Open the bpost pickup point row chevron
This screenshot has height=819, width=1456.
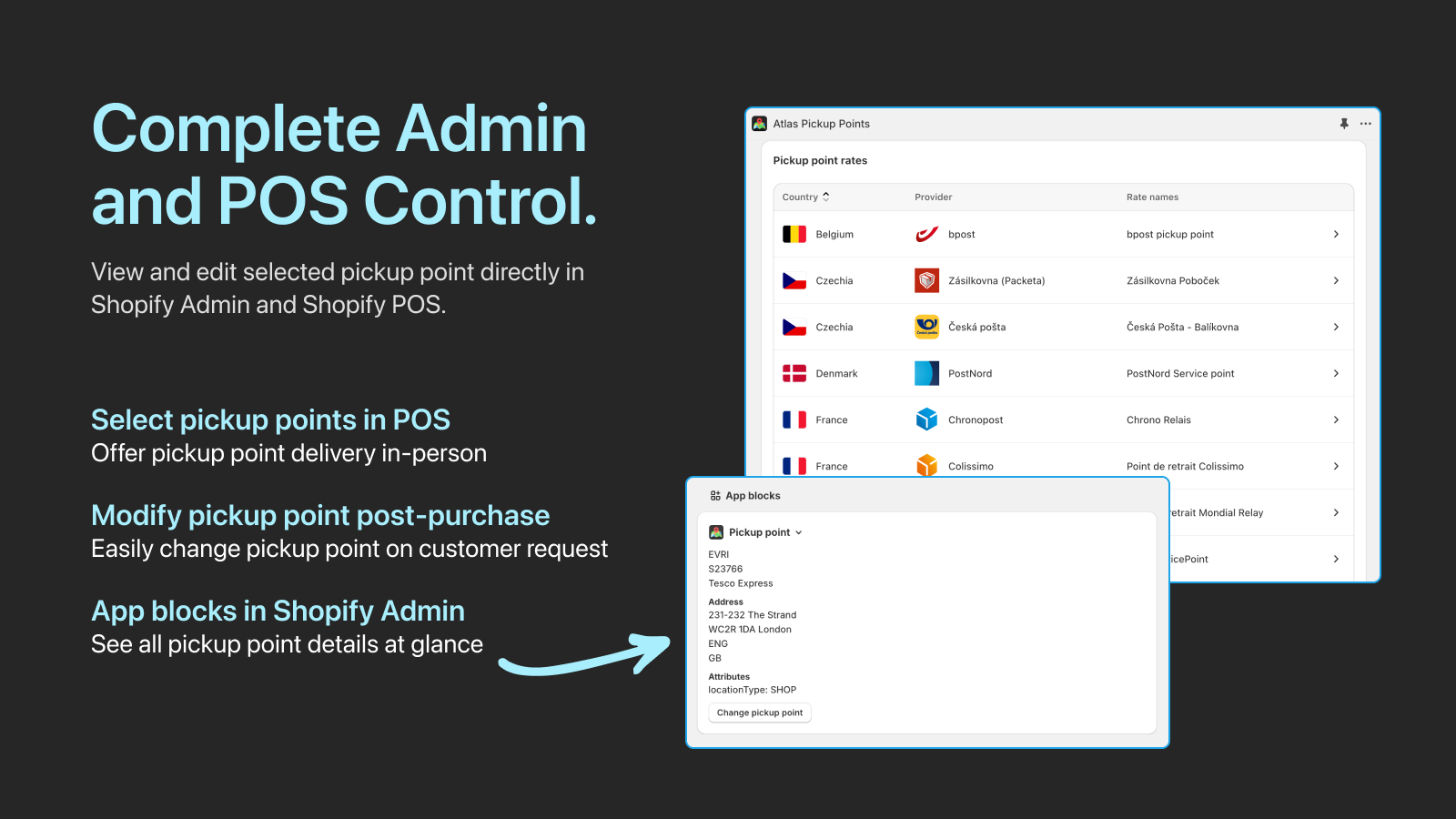coord(1336,234)
